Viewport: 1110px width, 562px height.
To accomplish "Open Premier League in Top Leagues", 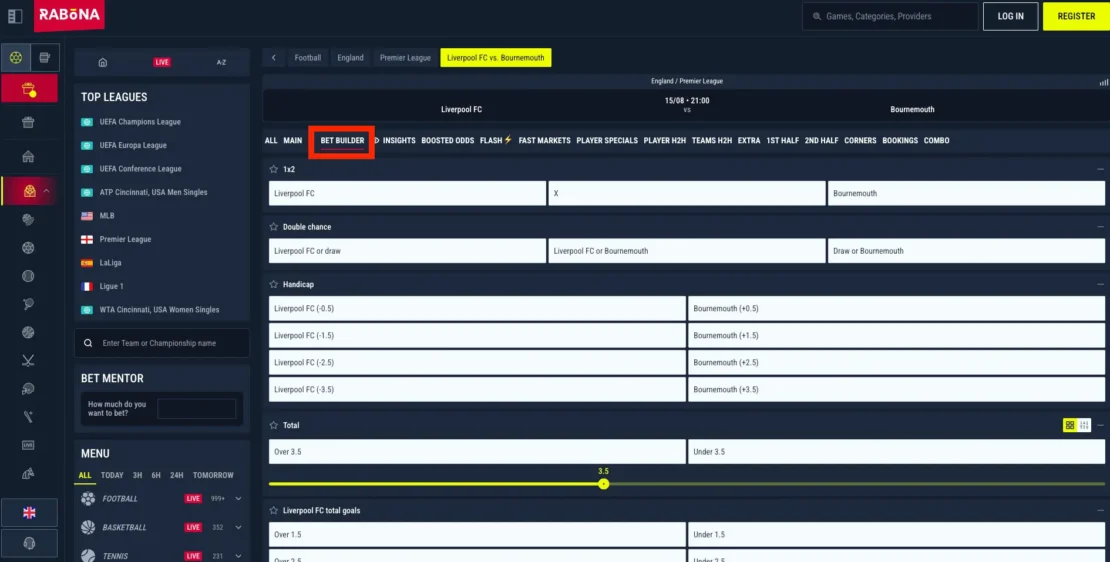I will coord(125,239).
